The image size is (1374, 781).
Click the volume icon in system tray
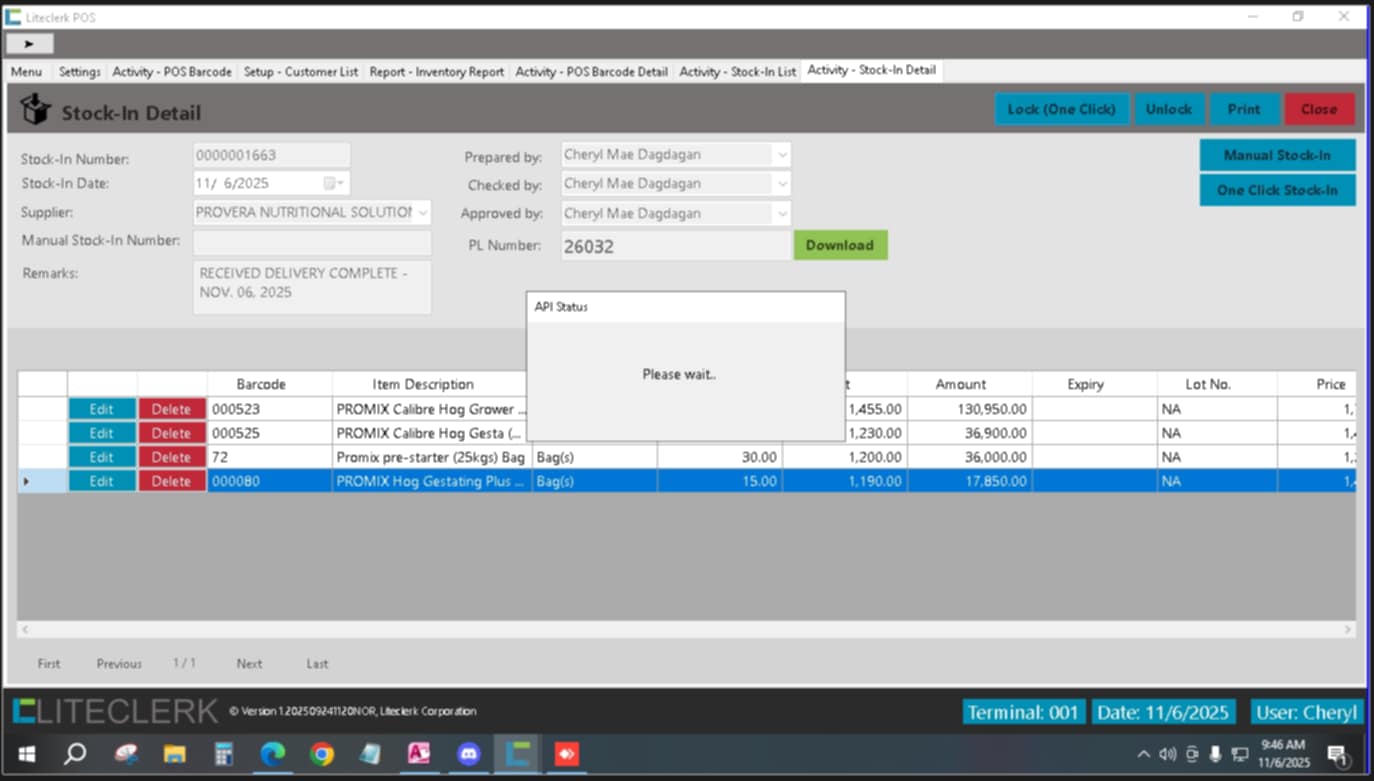coord(1167,754)
